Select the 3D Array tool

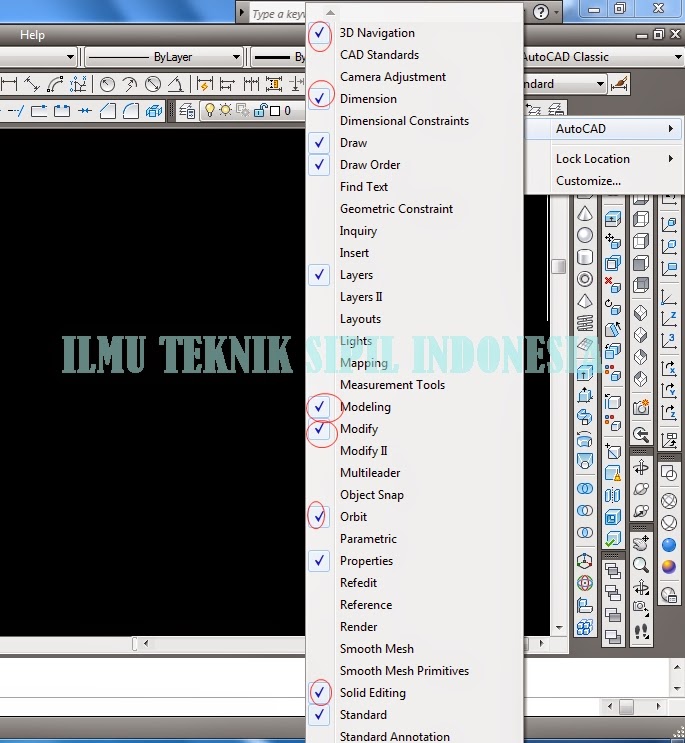tap(585, 628)
